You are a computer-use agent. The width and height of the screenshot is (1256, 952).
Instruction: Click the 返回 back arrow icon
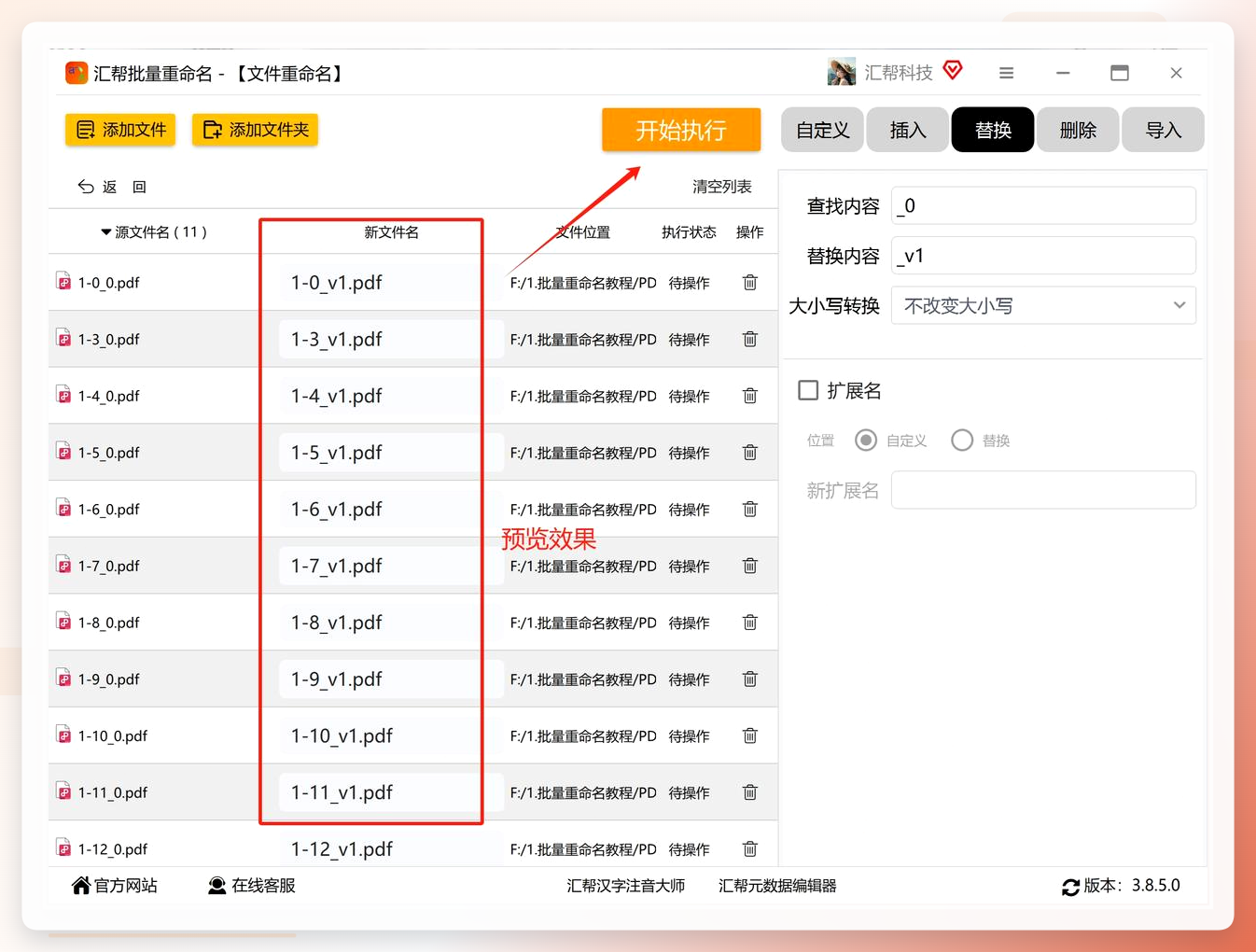(86, 187)
